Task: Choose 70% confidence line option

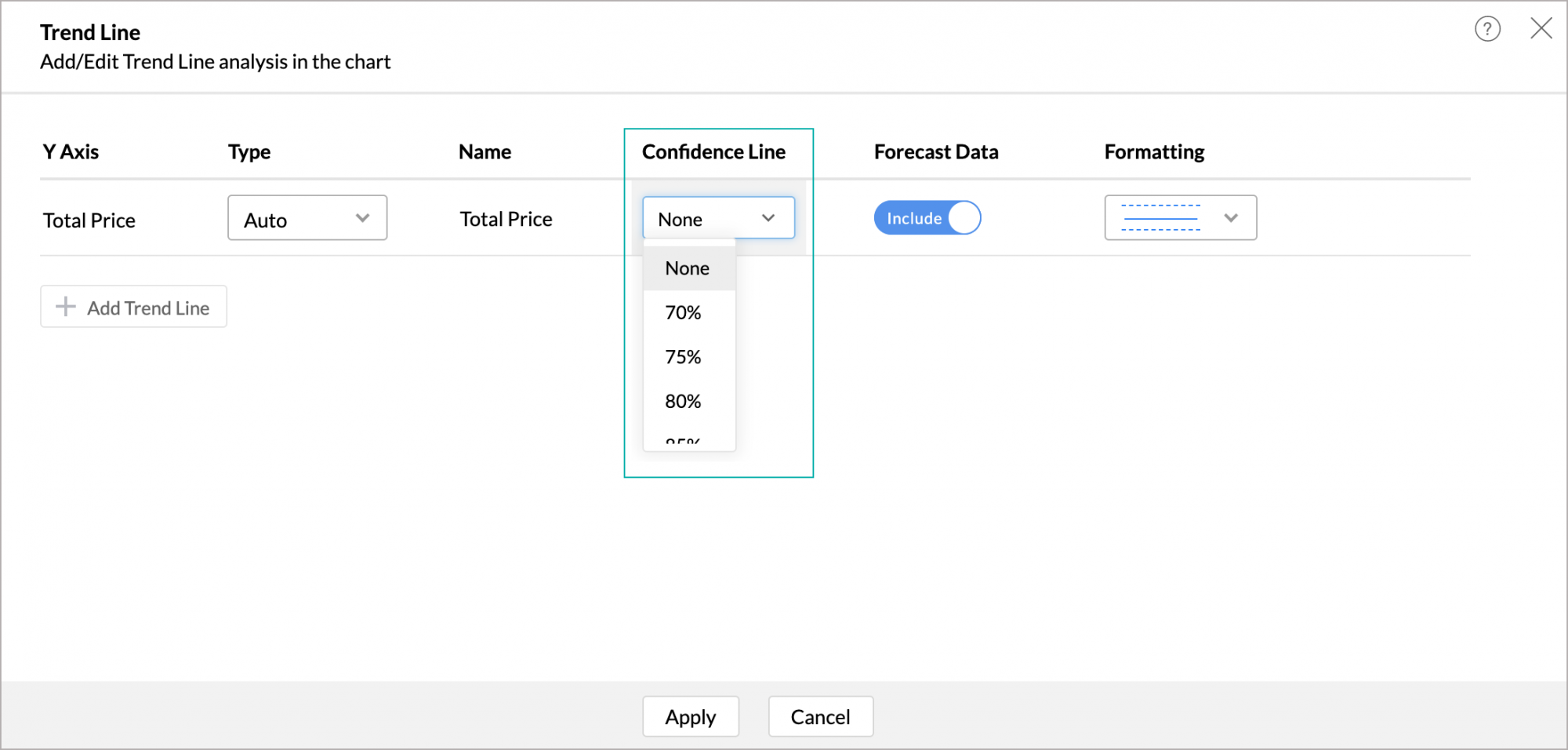Action: click(683, 313)
